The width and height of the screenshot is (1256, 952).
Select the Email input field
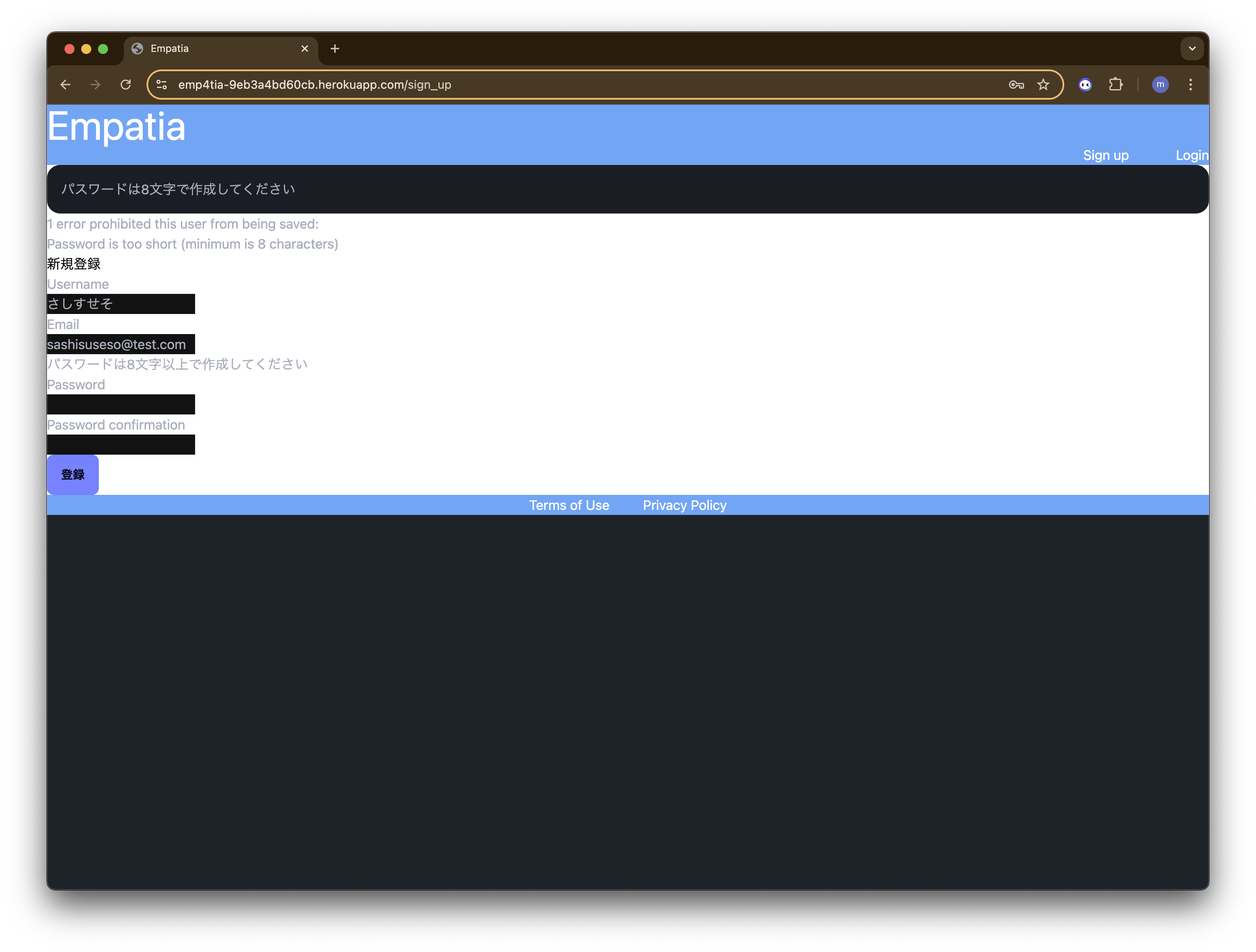(x=120, y=344)
